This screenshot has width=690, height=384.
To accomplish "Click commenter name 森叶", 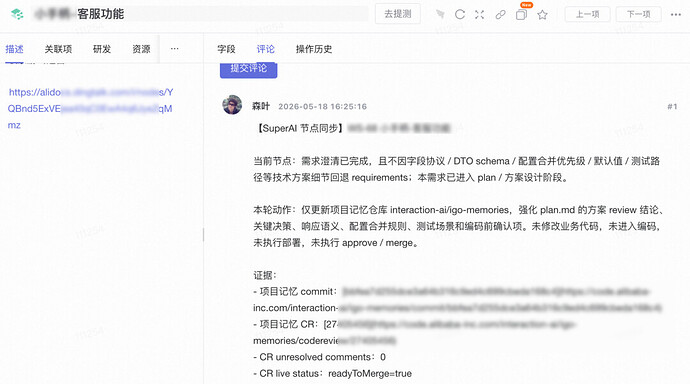I will [x=261, y=106].
